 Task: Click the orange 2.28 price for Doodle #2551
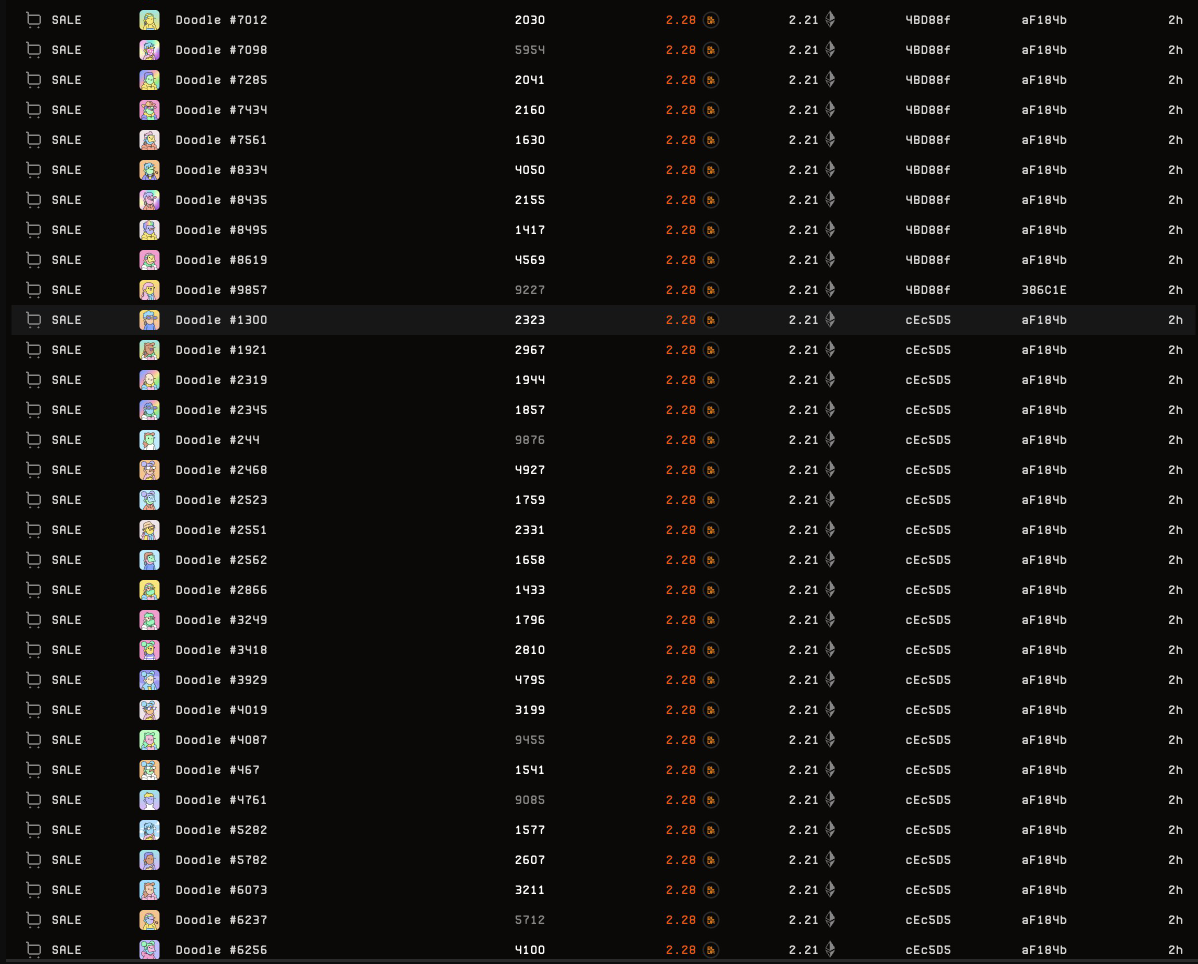tap(681, 530)
